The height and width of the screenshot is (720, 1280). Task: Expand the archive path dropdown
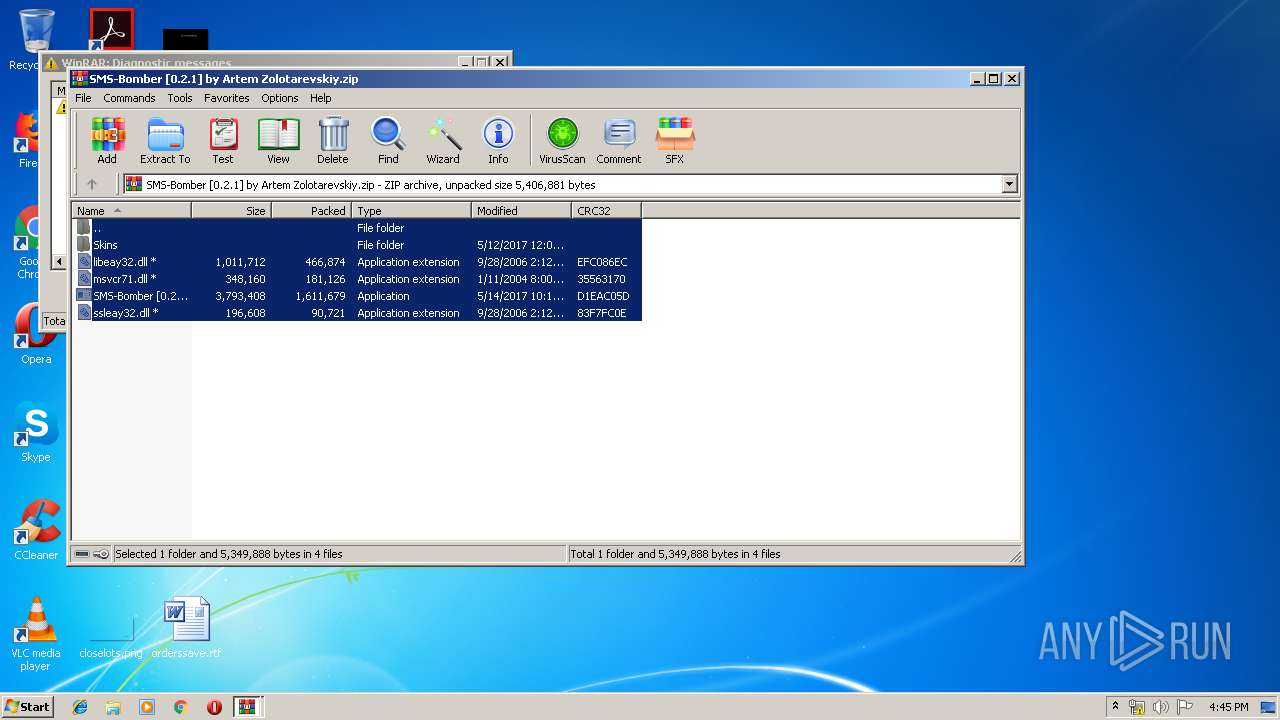coord(1009,184)
